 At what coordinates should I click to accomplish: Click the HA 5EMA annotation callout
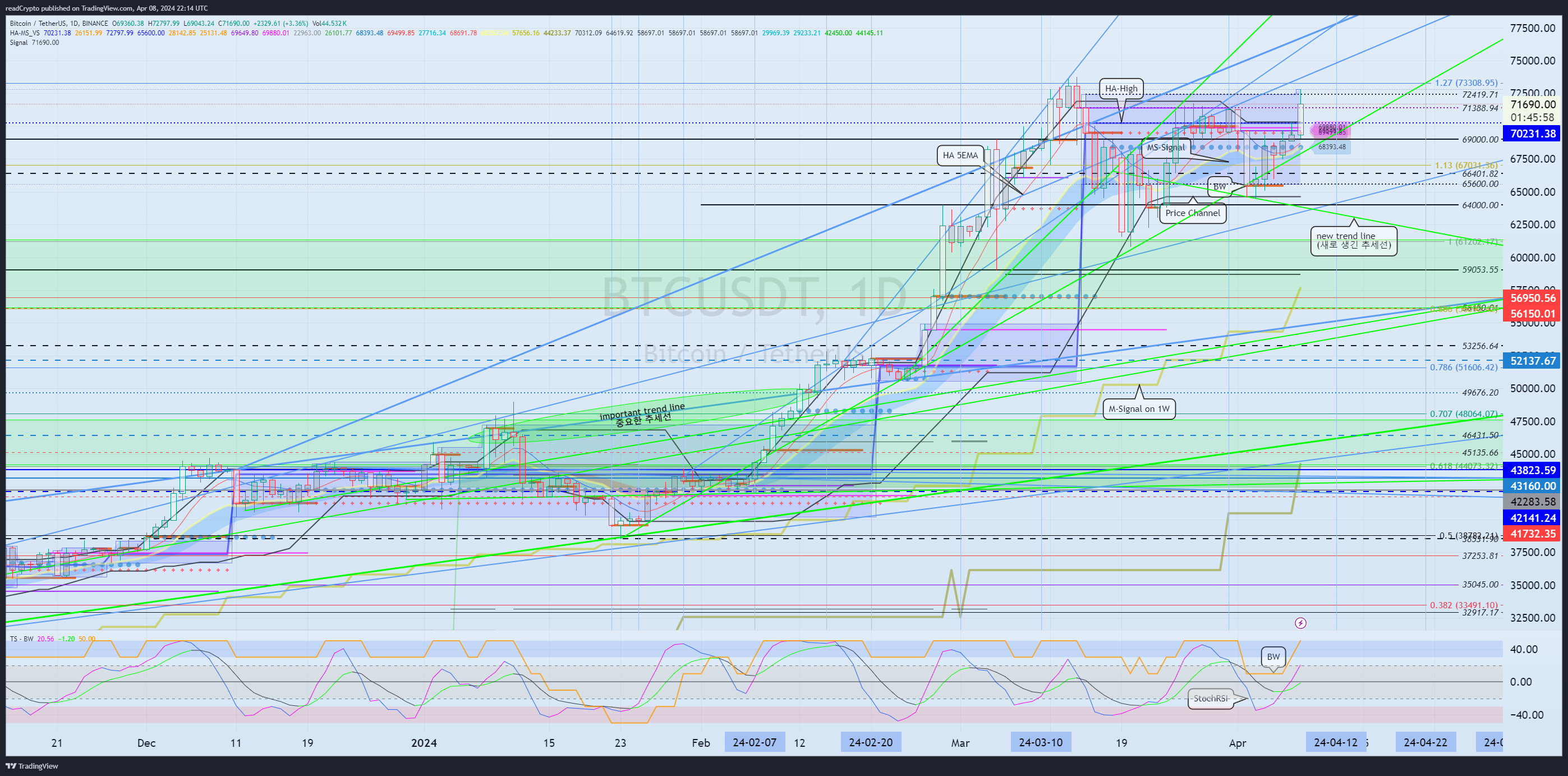[x=960, y=155]
